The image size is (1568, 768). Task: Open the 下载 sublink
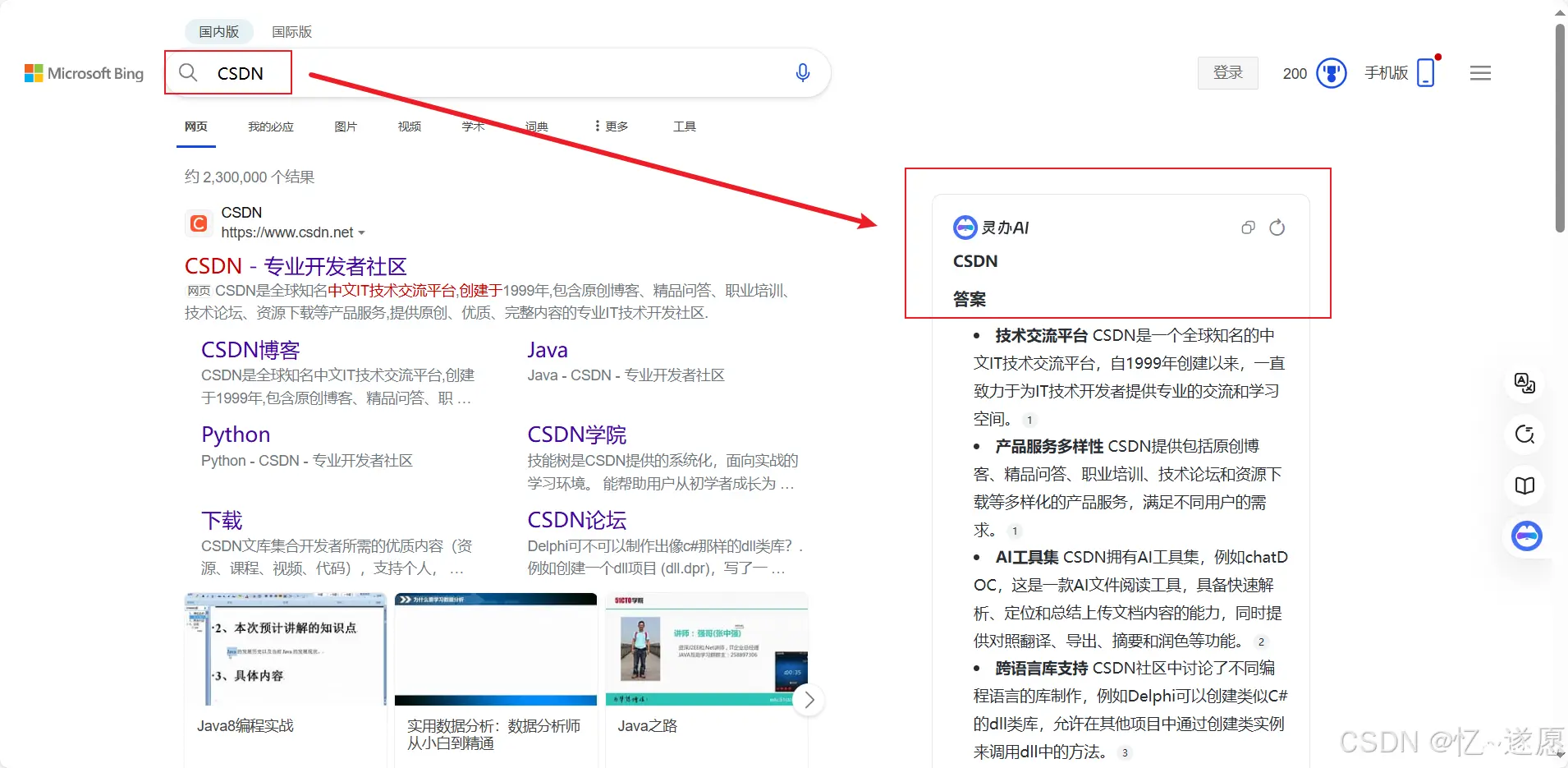click(222, 520)
